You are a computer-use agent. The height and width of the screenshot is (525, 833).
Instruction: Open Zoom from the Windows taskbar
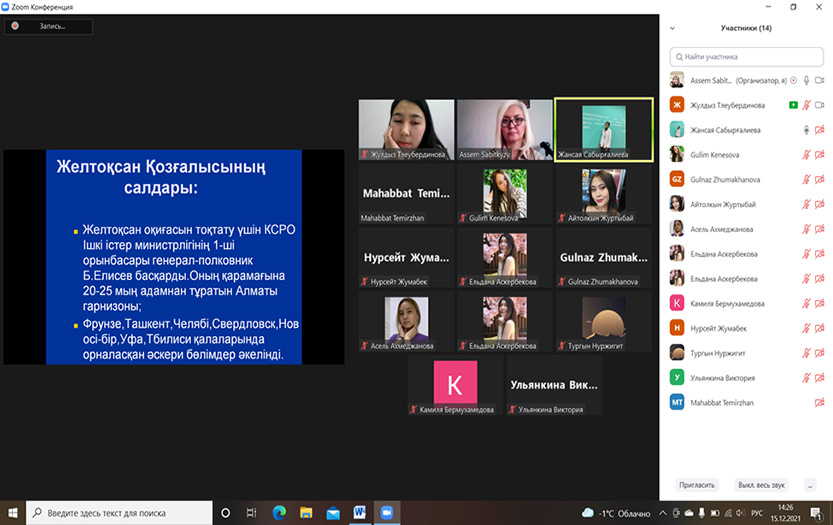(x=385, y=512)
